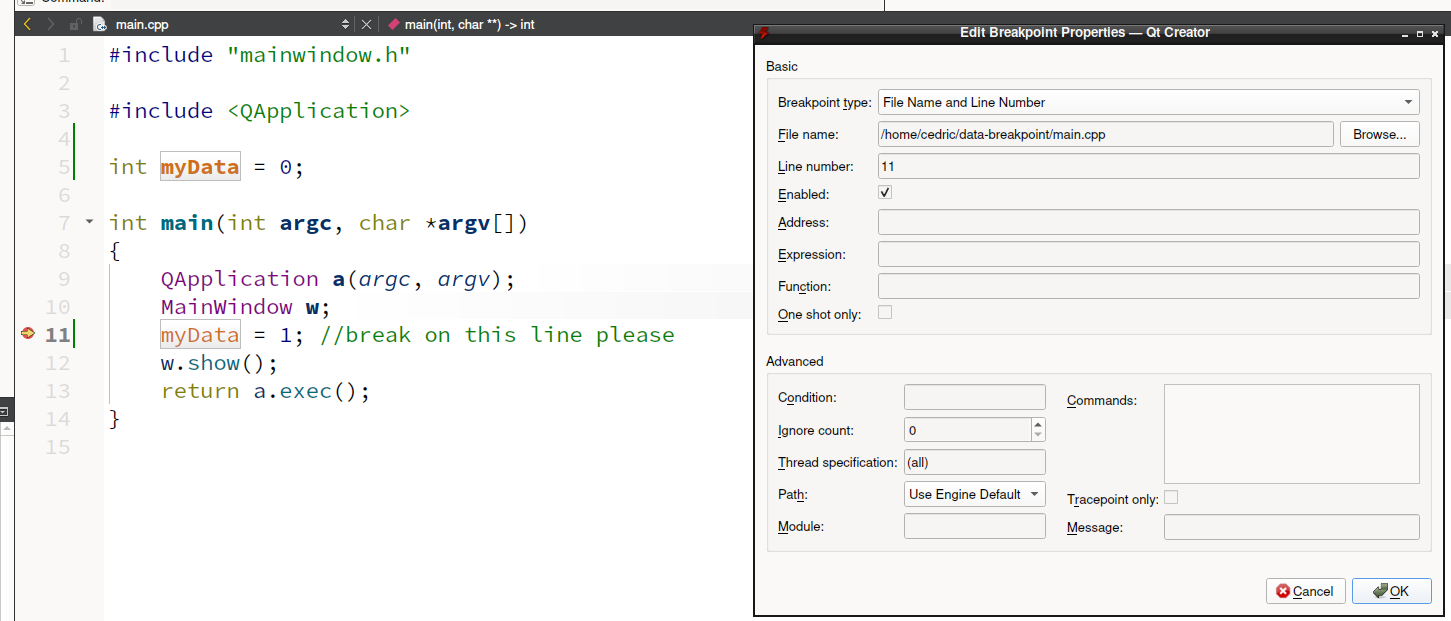Toggle the Tracepoint only checkbox
Viewport: 1451px width, 621px height.
(x=1171, y=497)
